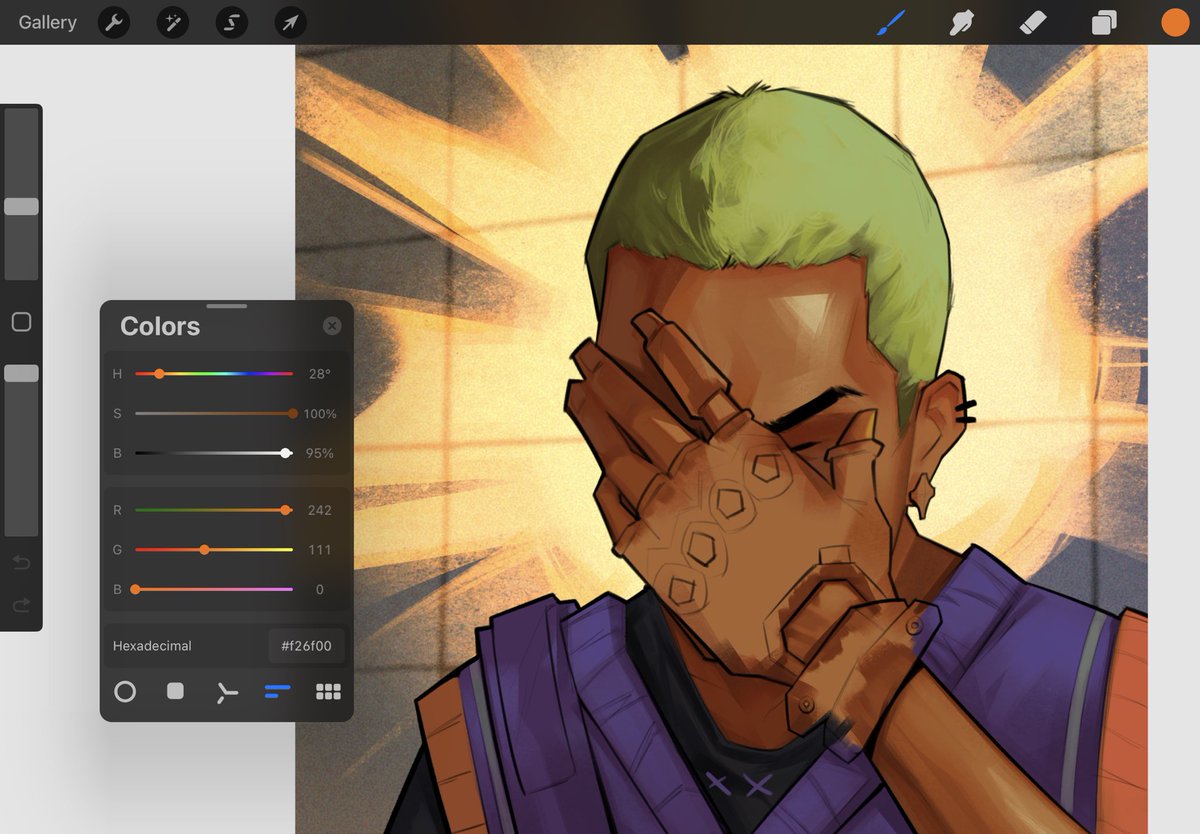The height and width of the screenshot is (834, 1200).
Task: Switch to the Palettes grid tab
Action: tap(328, 691)
